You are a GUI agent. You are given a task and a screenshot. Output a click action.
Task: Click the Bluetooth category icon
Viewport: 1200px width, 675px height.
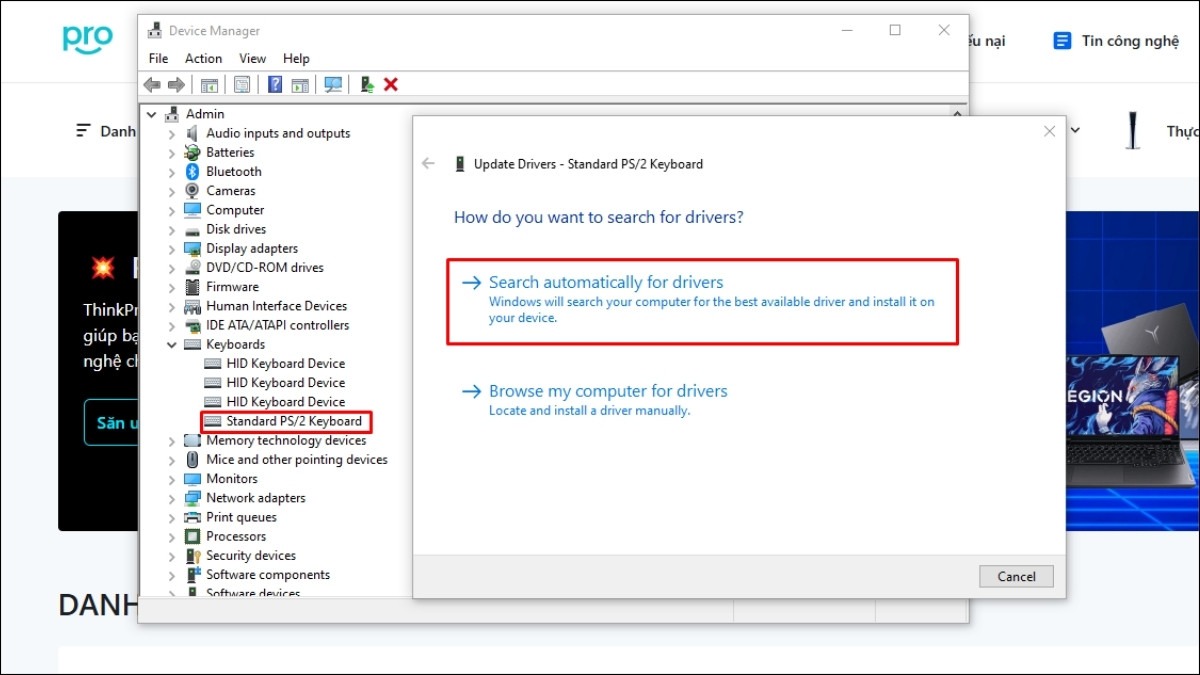[x=193, y=172]
